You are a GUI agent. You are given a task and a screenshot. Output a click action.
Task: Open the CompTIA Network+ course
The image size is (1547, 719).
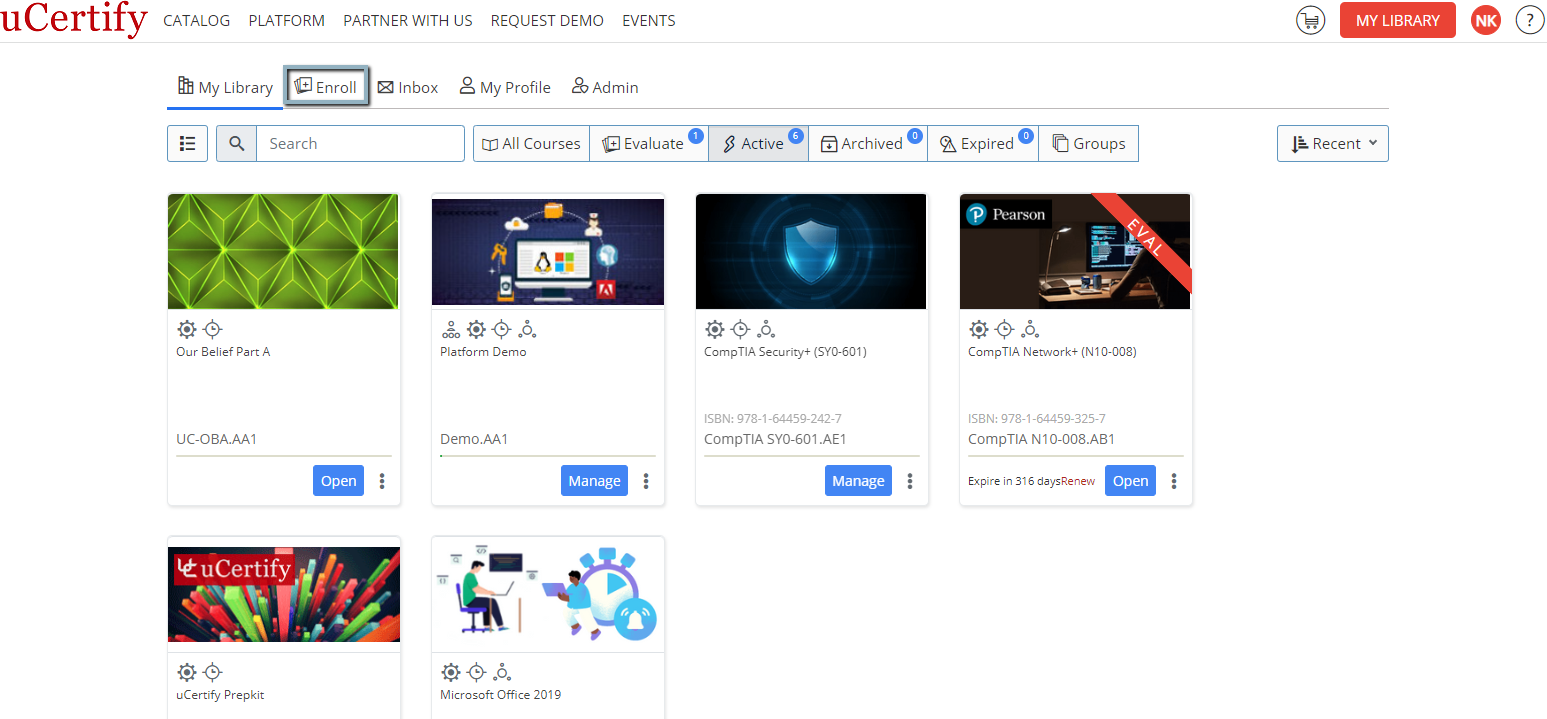pos(1130,481)
